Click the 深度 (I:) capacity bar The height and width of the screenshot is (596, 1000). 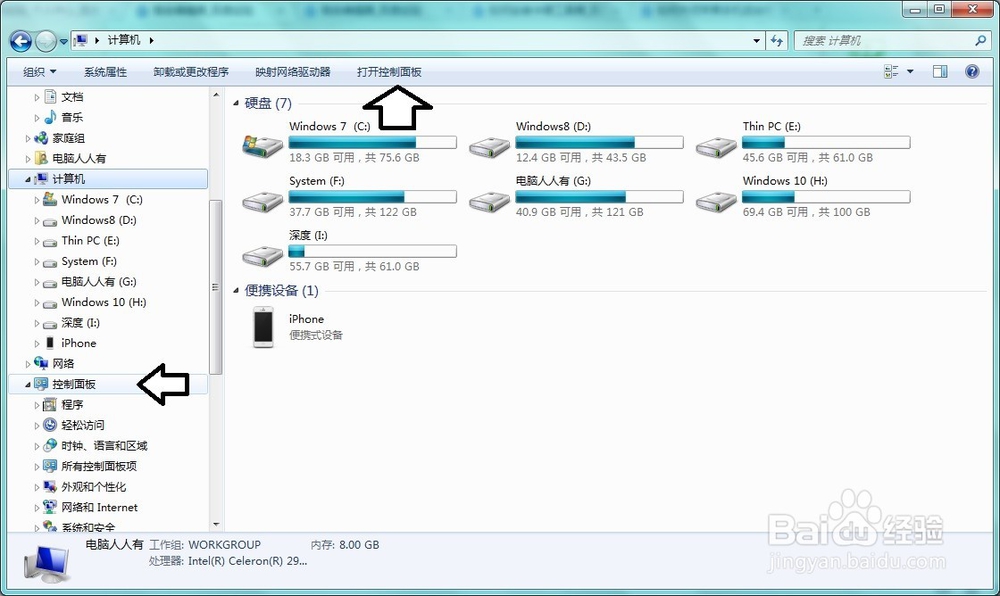click(372, 251)
